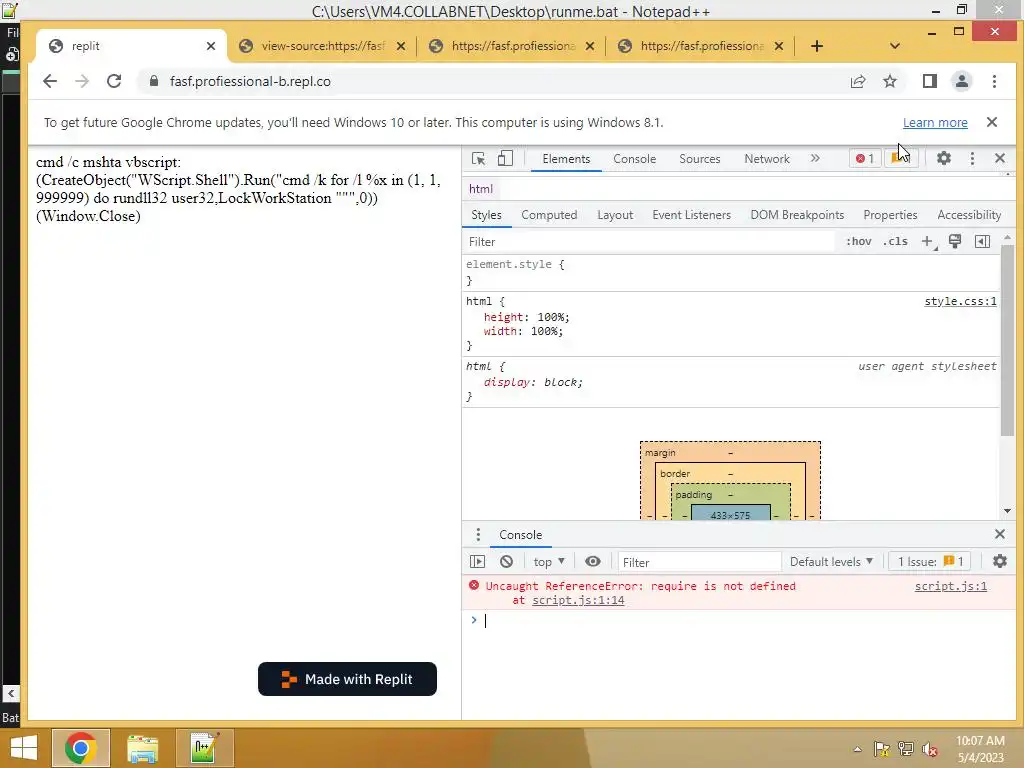Open DevTools customize three-dot menu
Screen dimensions: 1024x768
click(972, 158)
